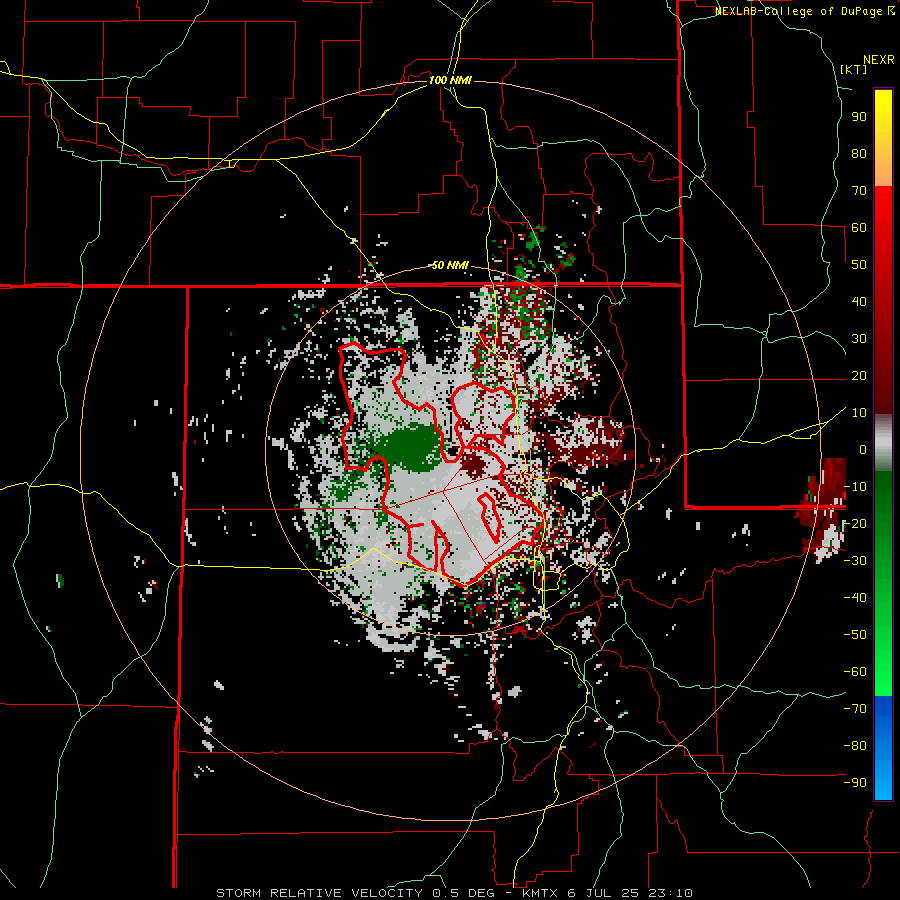Click the small closed red polygon inside the radar echoes
Image resolution: width=900 pixels, height=900 pixels.
click(x=490, y=517)
